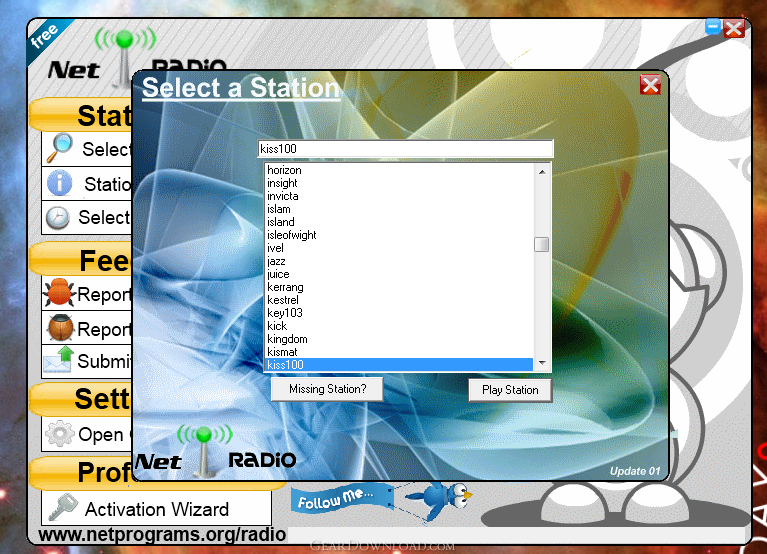767x554 pixels.
Task: Click the yellow Profile section header
Action: click(81, 472)
